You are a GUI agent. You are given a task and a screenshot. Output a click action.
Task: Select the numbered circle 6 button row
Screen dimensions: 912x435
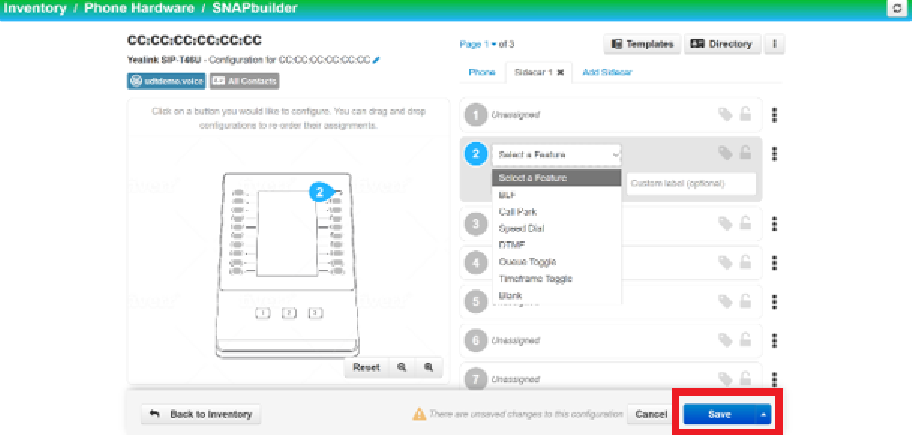(x=476, y=340)
